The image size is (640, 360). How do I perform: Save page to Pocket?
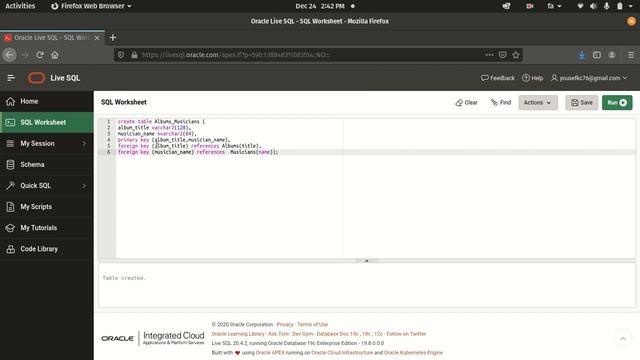click(x=502, y=55)
